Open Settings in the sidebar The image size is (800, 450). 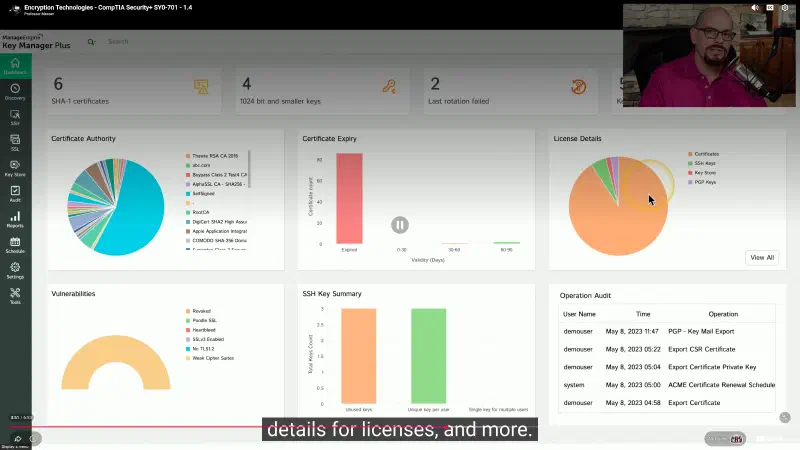[x=15, y=270]
